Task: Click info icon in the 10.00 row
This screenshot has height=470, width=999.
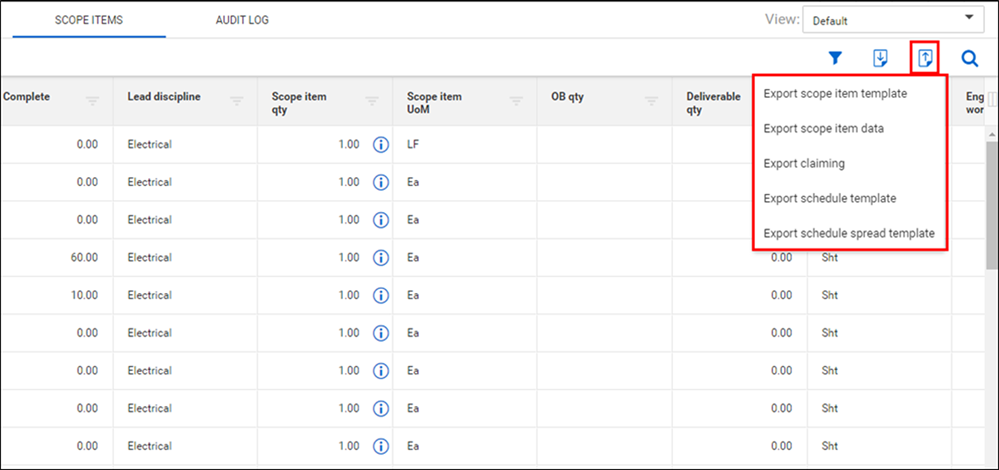Action: coord(380,295)
